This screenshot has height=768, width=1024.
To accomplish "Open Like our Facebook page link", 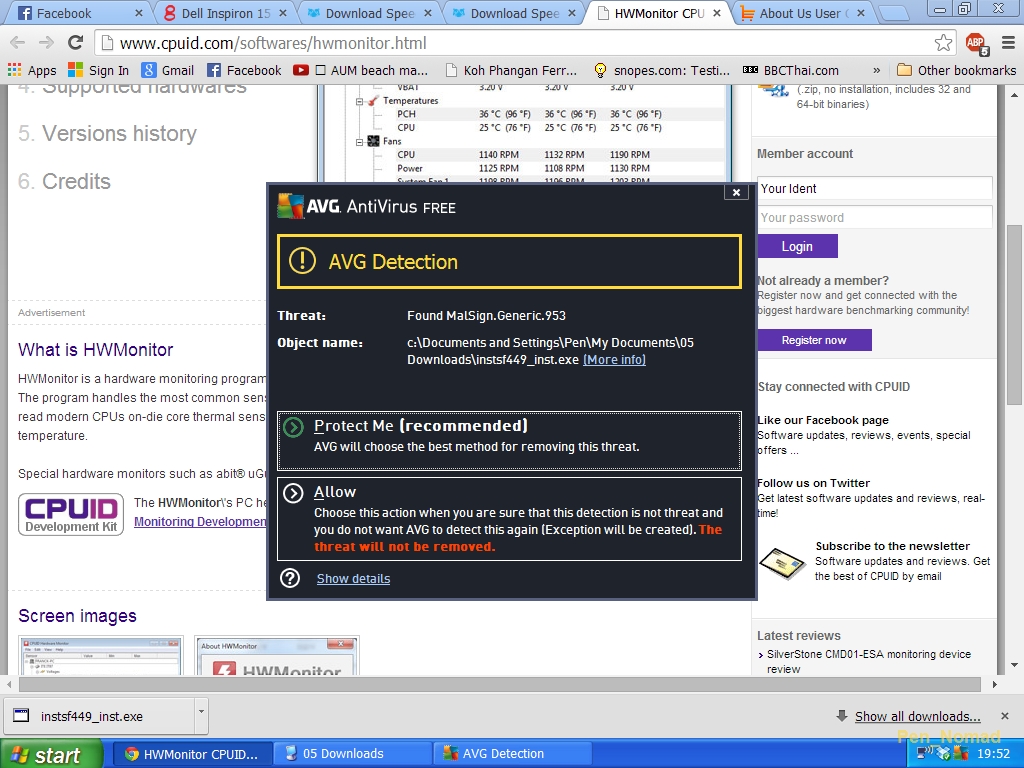I will [x=823, y=420].
